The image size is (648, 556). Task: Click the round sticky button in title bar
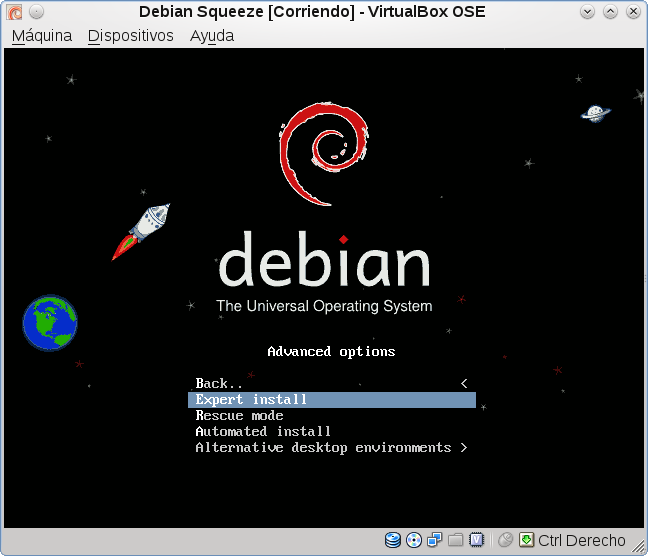pos(36,12)
